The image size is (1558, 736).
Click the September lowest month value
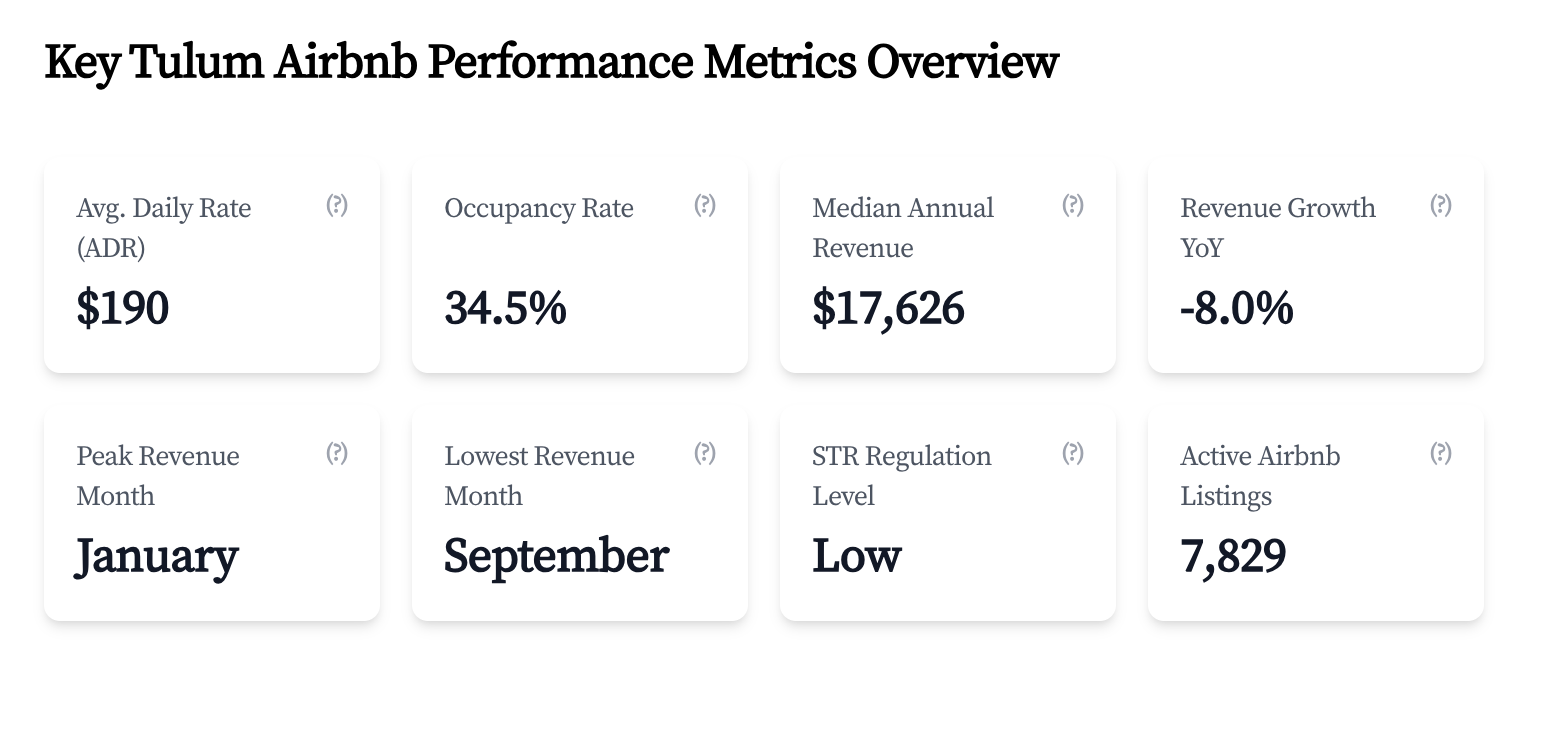coord(556,556)
